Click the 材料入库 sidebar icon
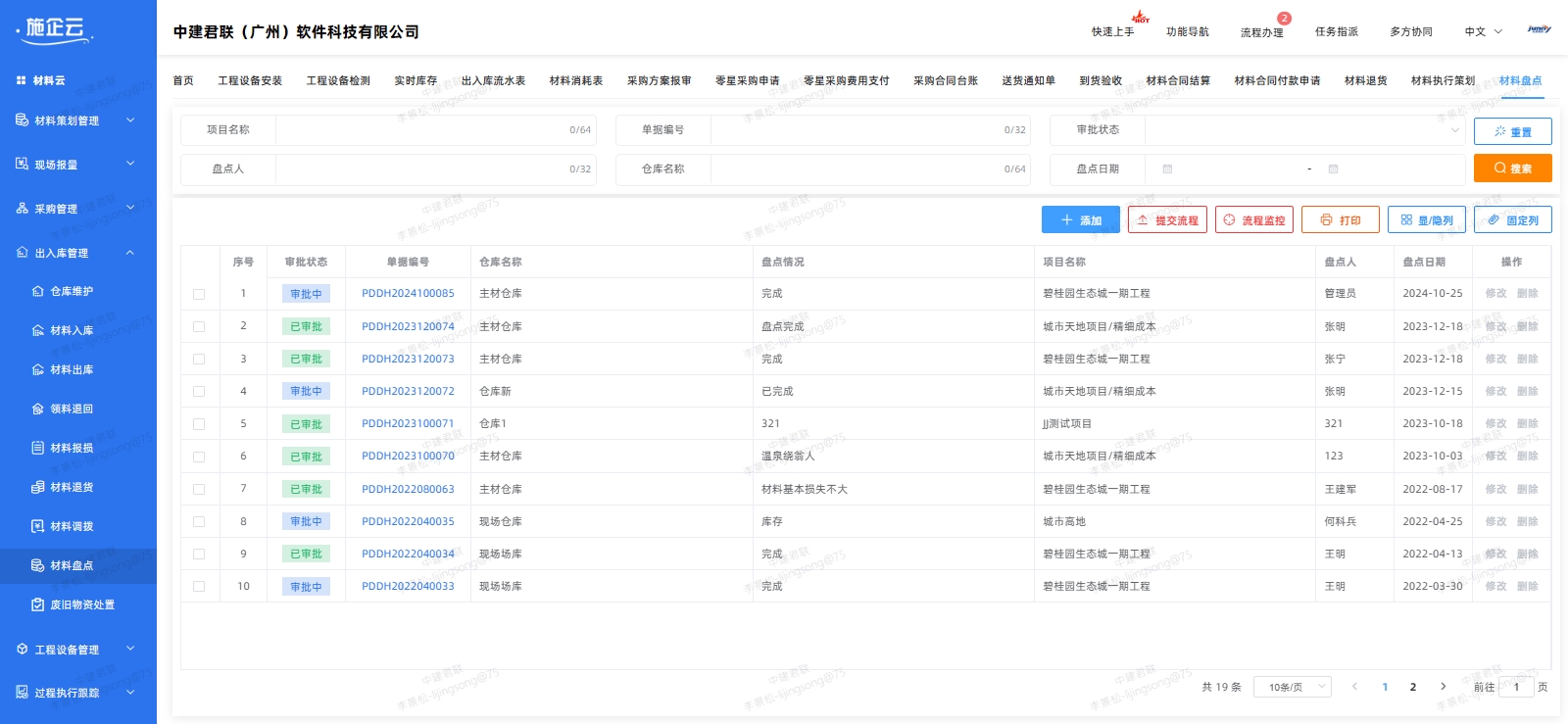This screenshot has width=1568, height=724. (x=37, y=330)
